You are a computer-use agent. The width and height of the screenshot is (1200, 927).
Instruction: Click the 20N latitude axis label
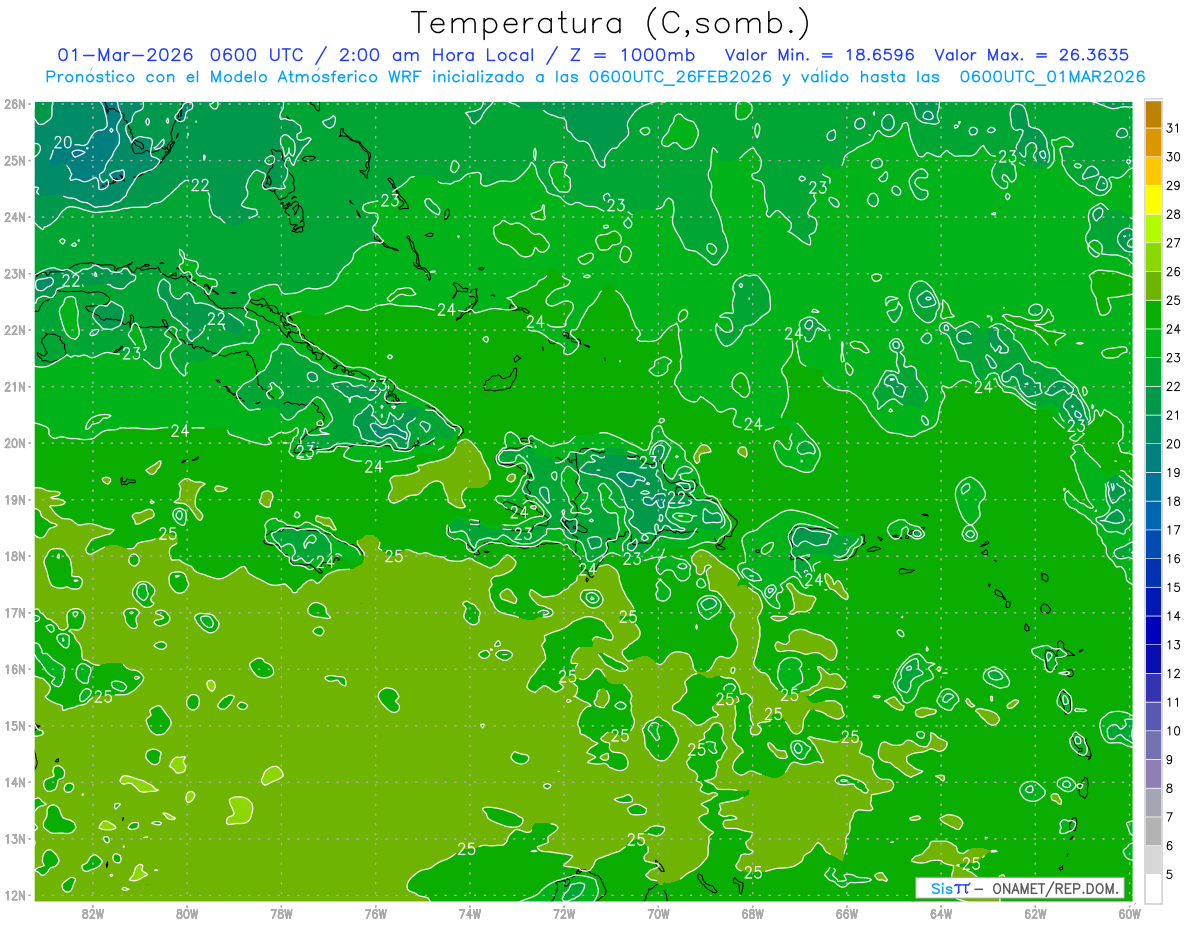14,443
